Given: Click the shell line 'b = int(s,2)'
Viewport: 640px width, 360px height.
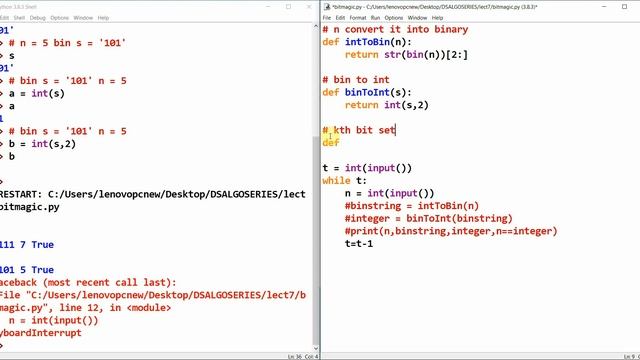Looking at the screenshot, I should (x=42, y=144).
